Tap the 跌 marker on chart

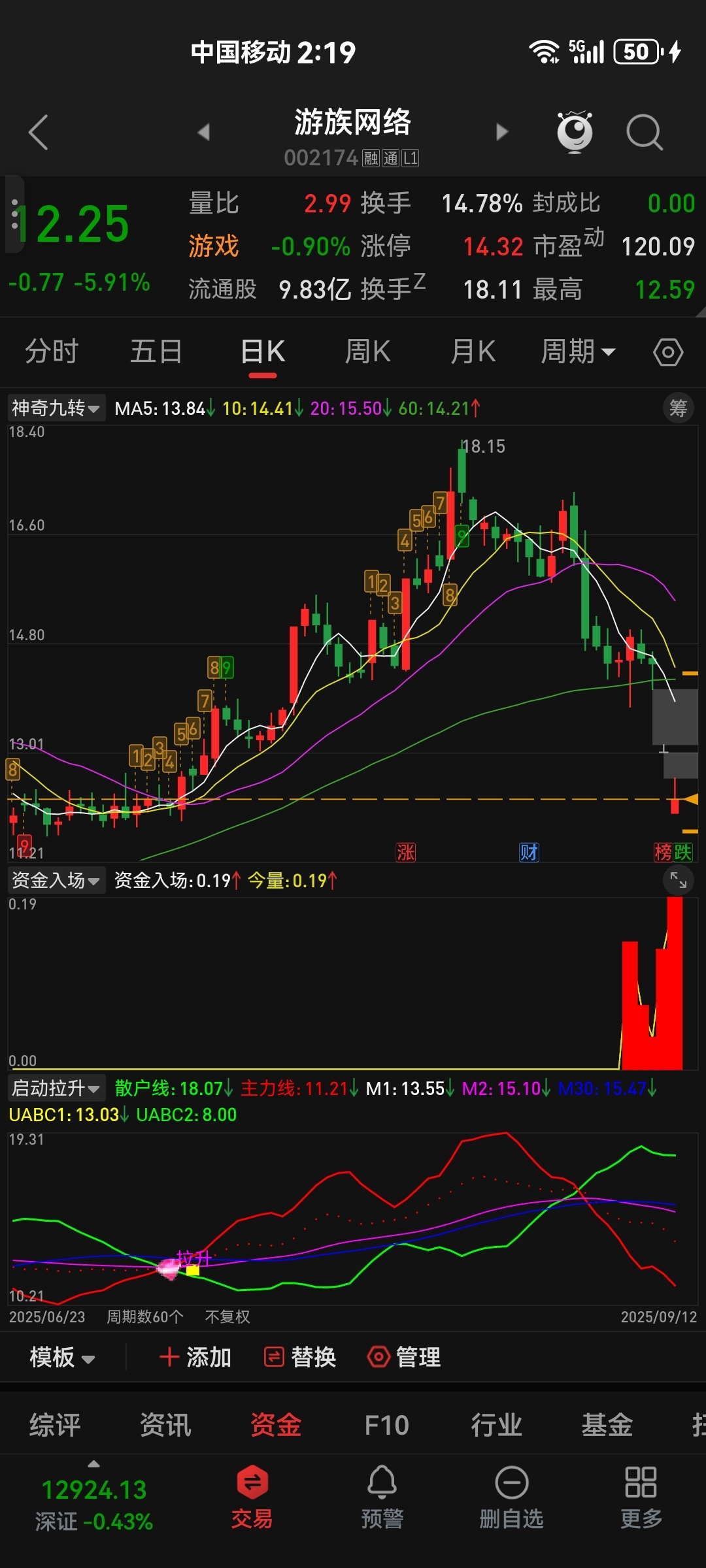click(682, 852)
